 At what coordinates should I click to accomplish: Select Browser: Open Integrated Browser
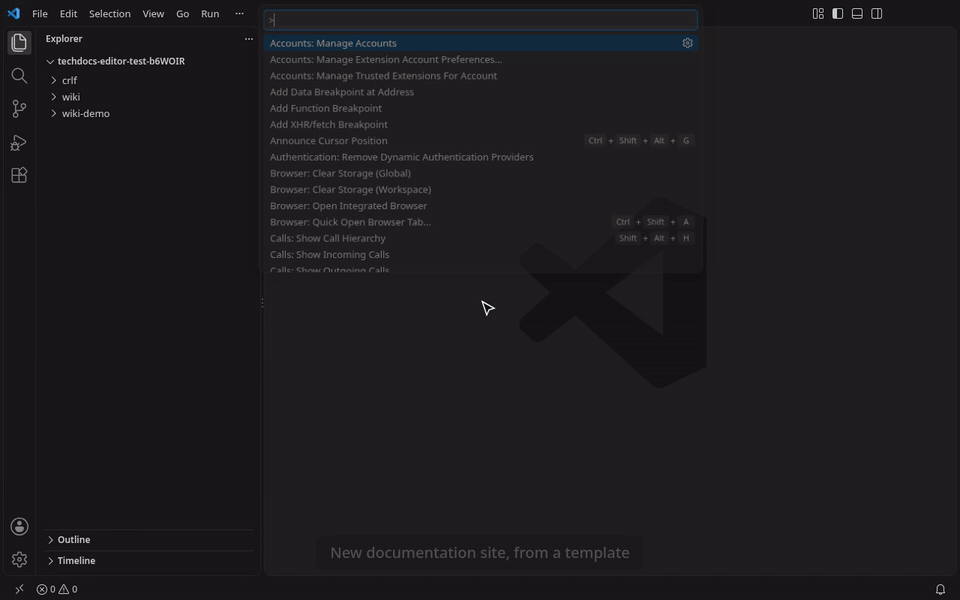(481, 206)
